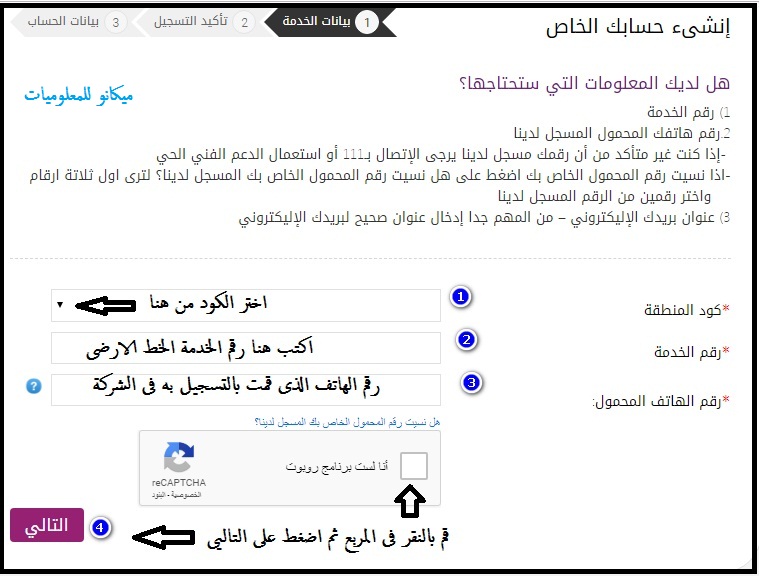Check the أنا لست برنامج روبوت checkbox
Image resolution: width=759 pixels, height=576 pixels.
pos(414,466)
